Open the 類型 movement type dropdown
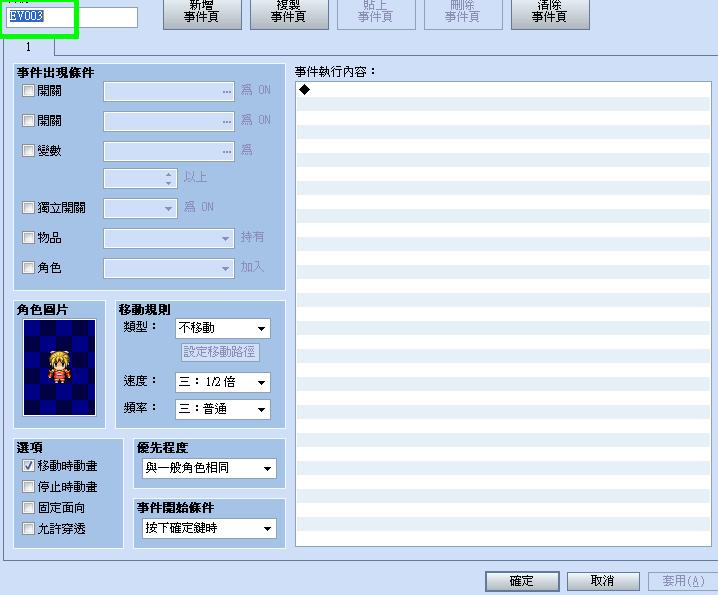This screenshot has height=595, width=718. coord(223,328)
